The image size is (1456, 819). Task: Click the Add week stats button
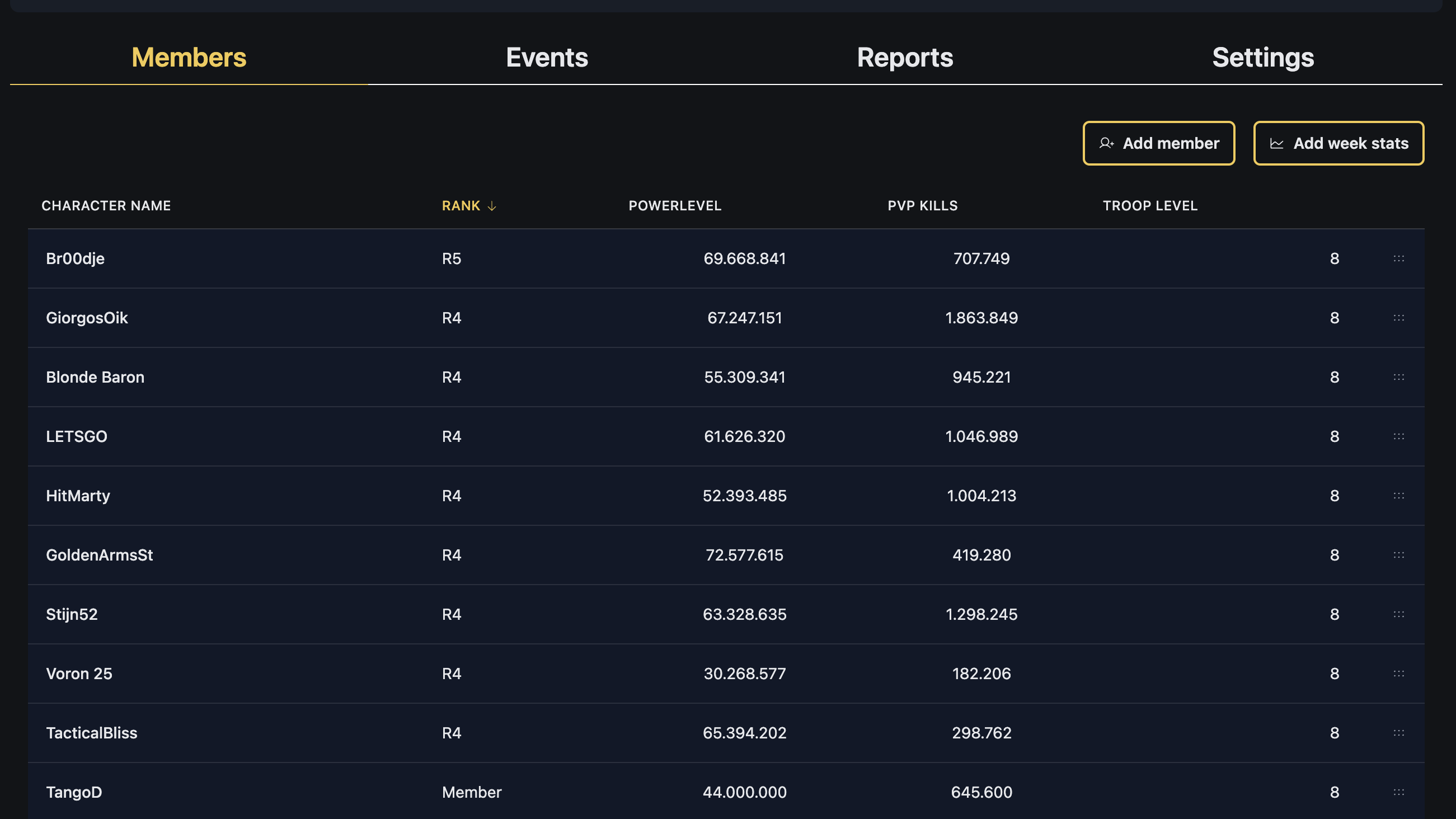tap(1338, 143)
